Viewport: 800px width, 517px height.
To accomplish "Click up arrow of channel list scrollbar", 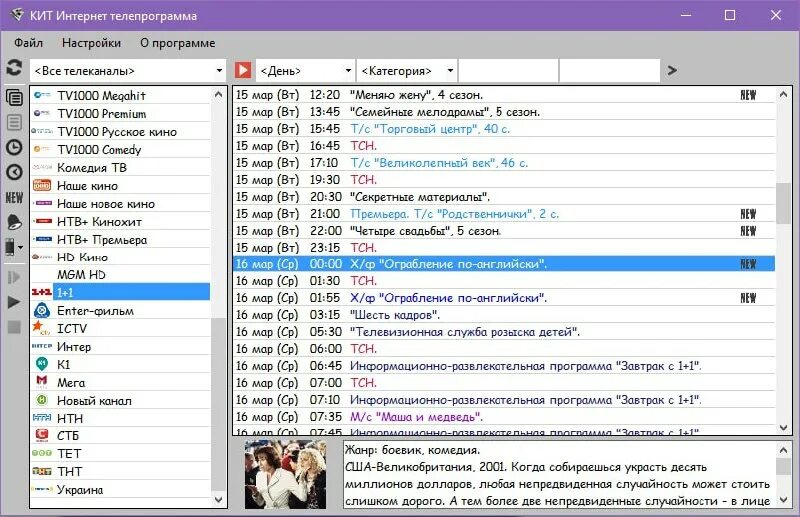I will click(x=218, y=94).
